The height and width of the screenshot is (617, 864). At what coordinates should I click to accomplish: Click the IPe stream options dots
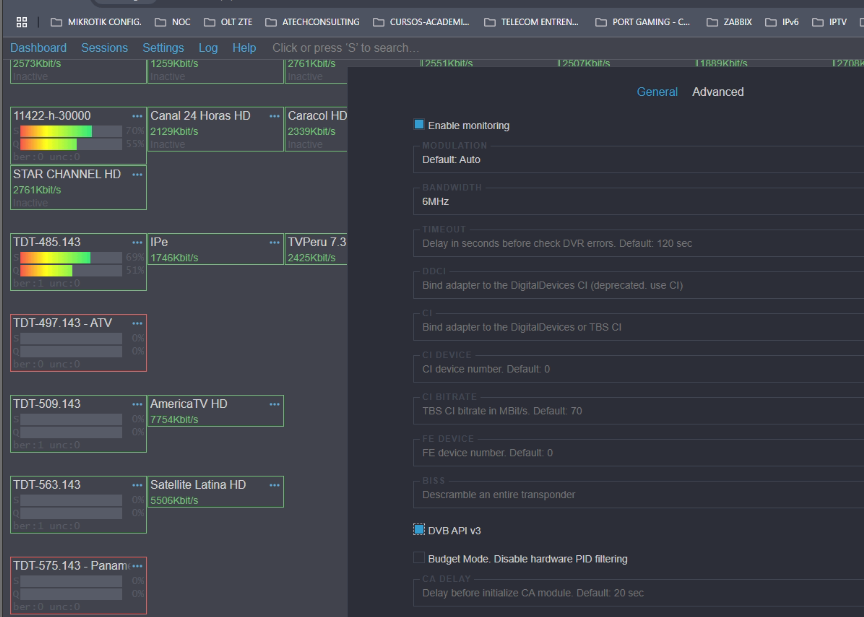274,242
